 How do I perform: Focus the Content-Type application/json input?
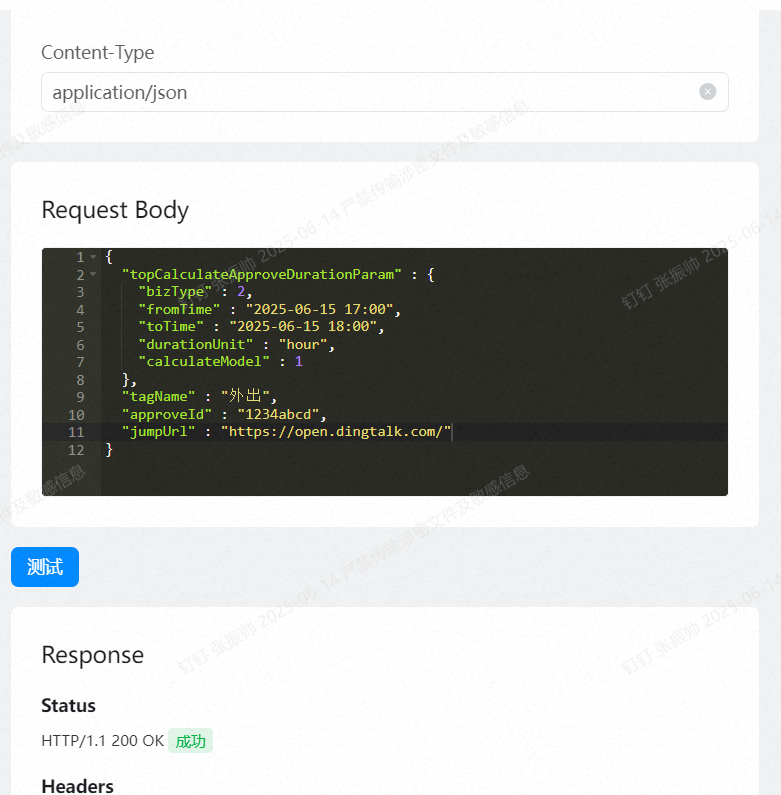pos(370,92)
